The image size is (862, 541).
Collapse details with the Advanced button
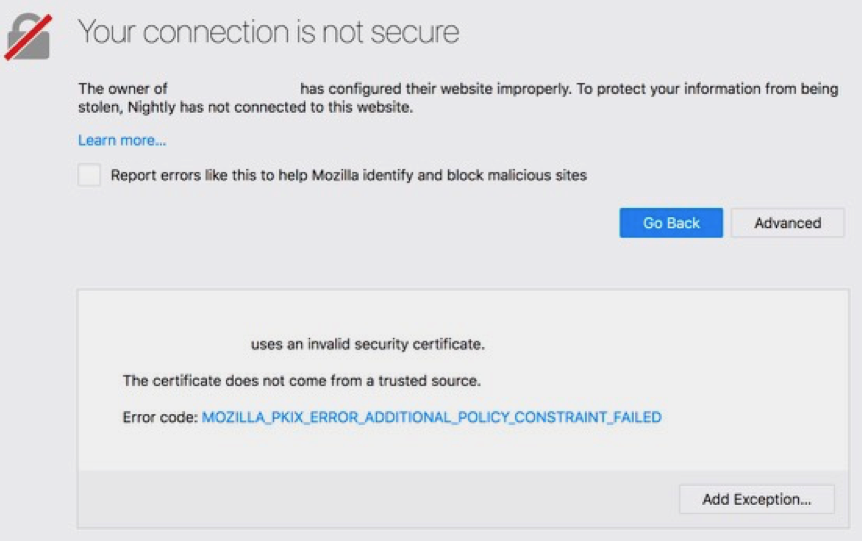pyautogui.click(x=787, y=223)
